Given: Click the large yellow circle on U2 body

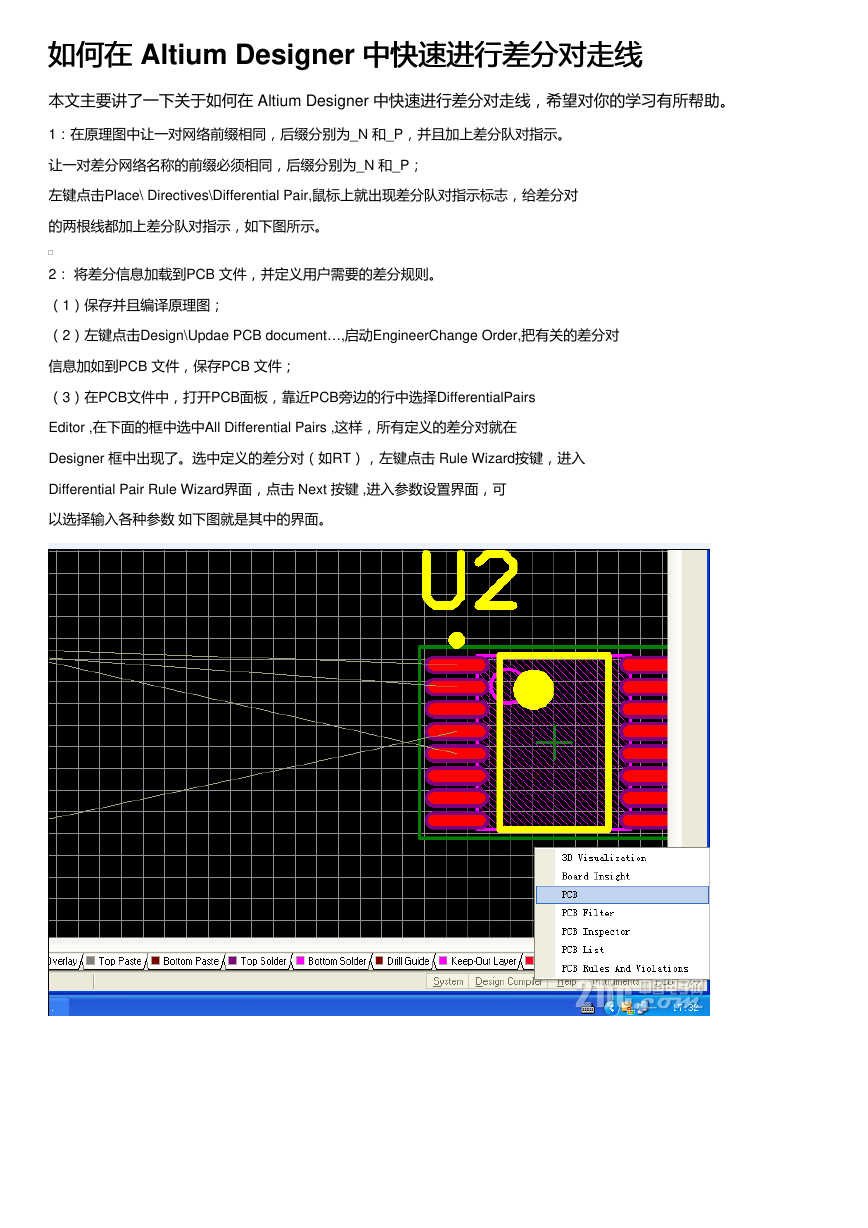Looking at the screenshot, I should 533,689.
